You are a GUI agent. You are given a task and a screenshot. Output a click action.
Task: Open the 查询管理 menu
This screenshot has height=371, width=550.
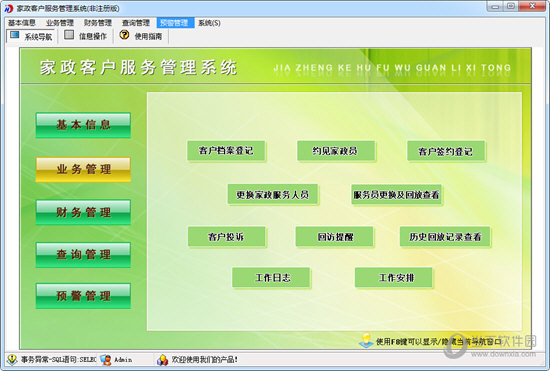[136, 23]
